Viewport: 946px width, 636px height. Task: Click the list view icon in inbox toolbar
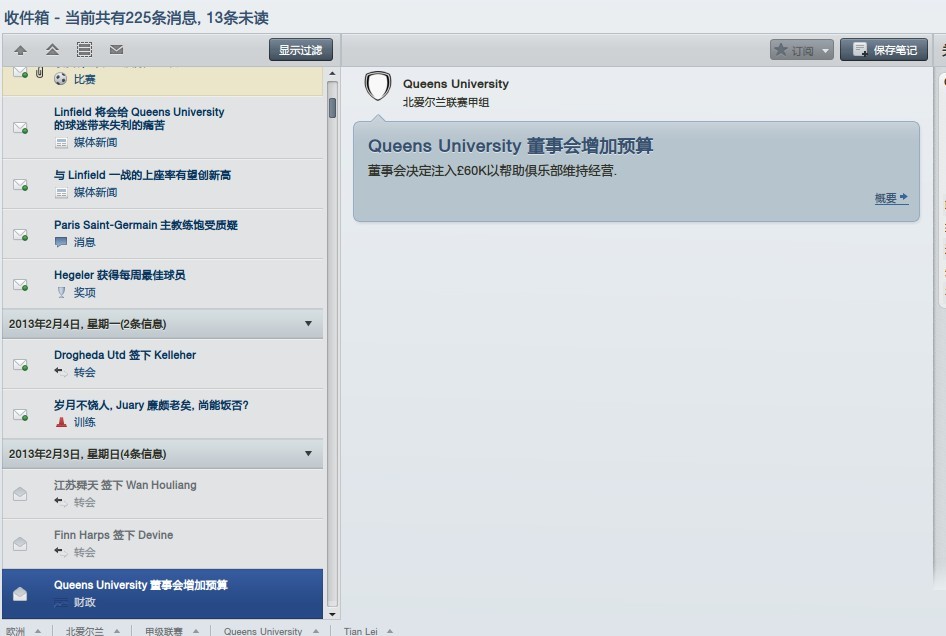pyautogui.click(x=84, y=50)
